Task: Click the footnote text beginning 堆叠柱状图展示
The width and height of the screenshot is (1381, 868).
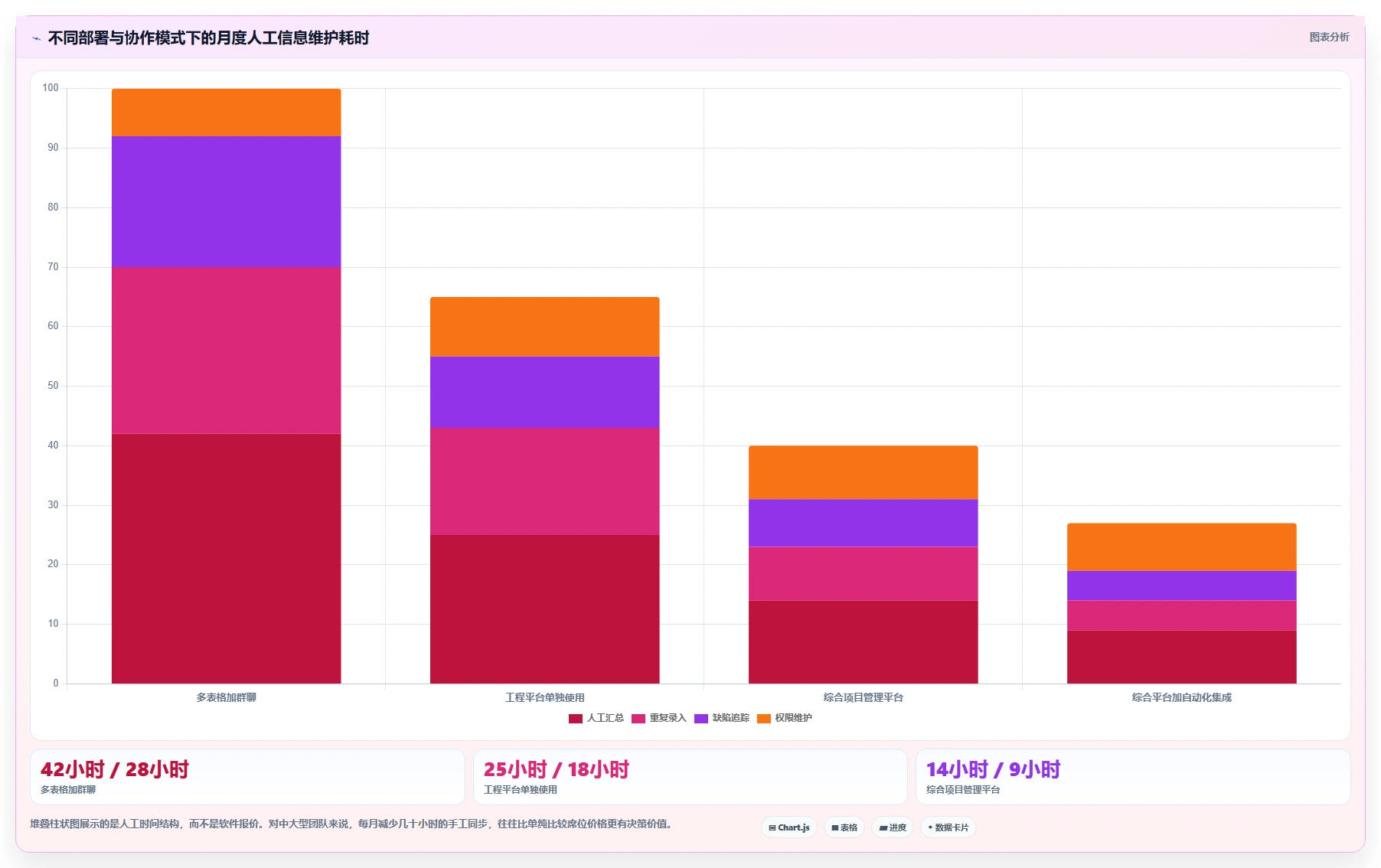Action: [x=353, y=824]
